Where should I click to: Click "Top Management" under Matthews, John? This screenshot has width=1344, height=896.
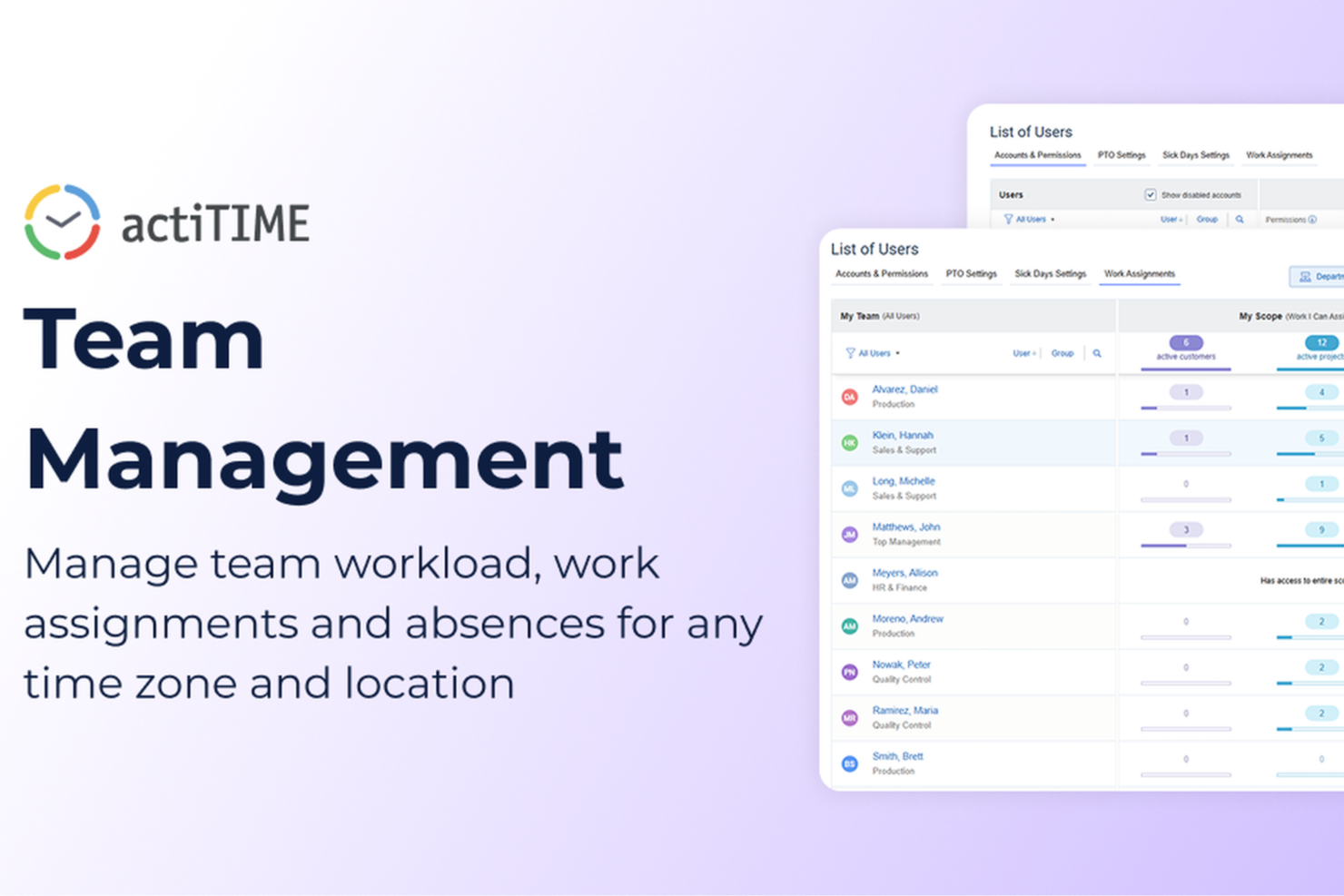click(906, 542)
